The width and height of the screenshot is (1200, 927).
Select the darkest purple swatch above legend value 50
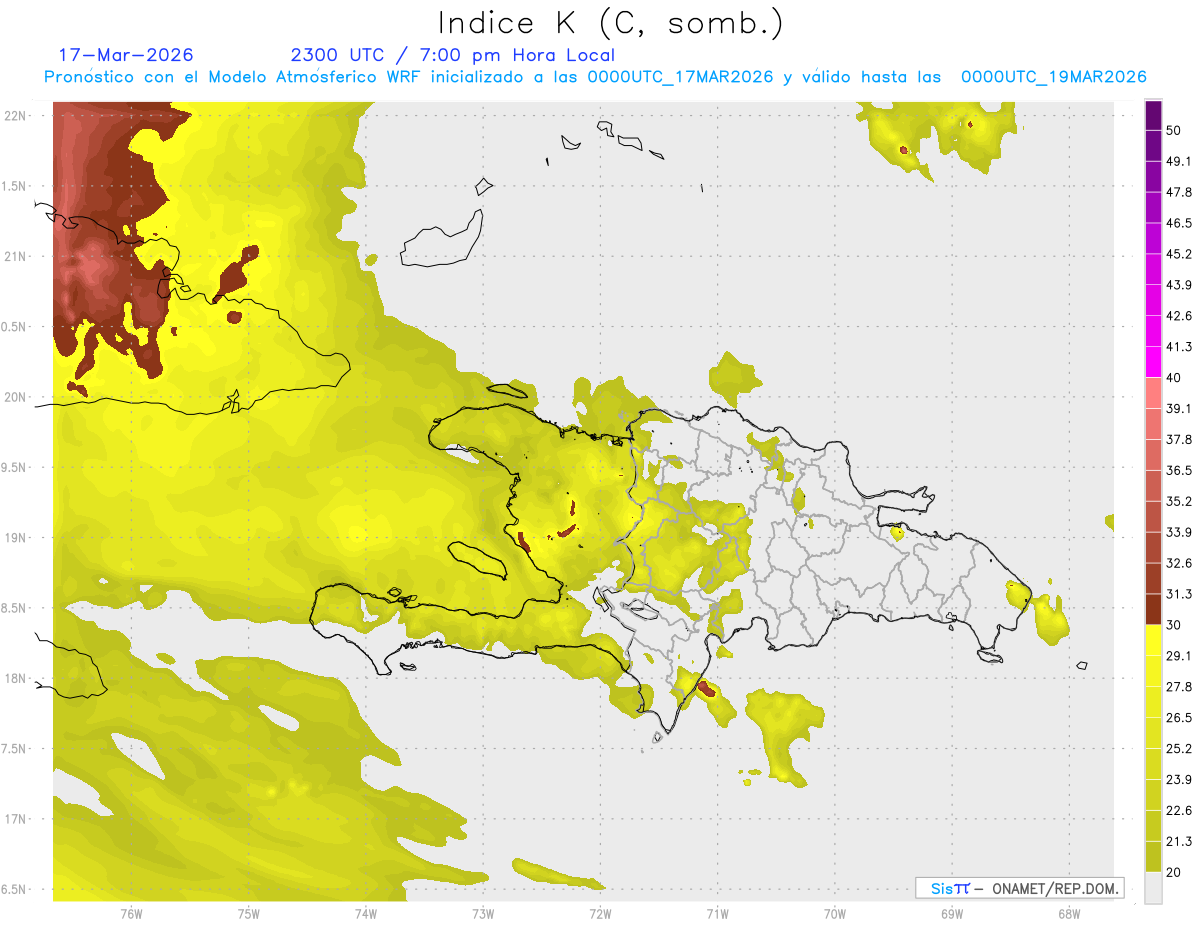[1153, 115]
